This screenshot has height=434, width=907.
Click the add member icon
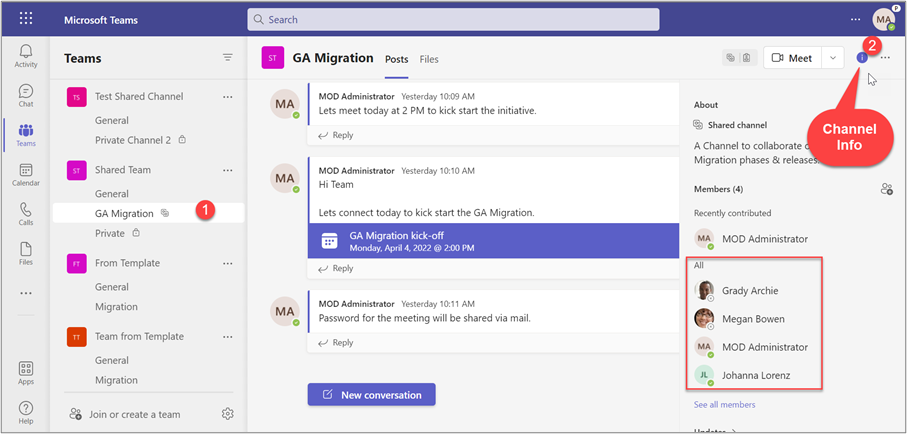point(885,189)
